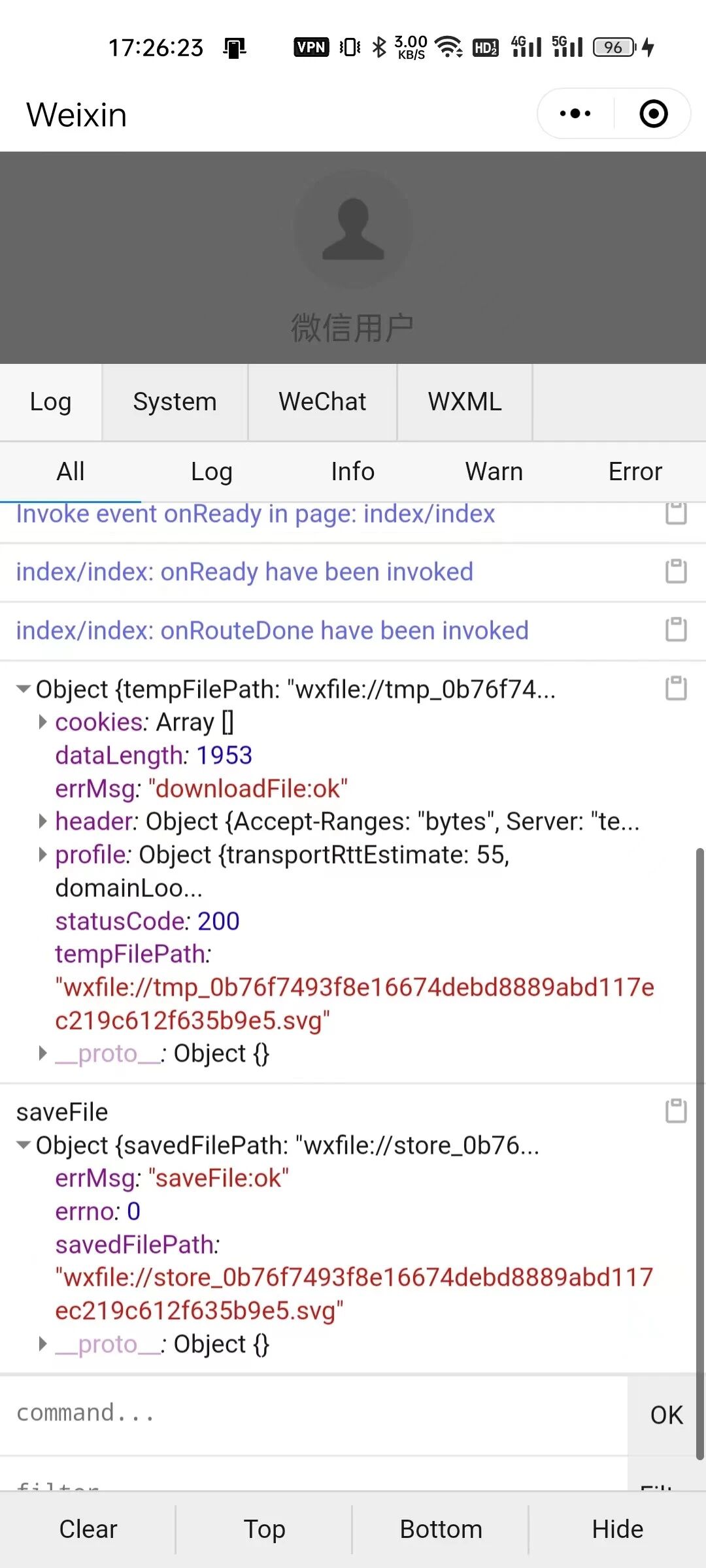Select the dataLength: 1953 line
Viewport: 706px width, 1568px height.
click(154, 755)
